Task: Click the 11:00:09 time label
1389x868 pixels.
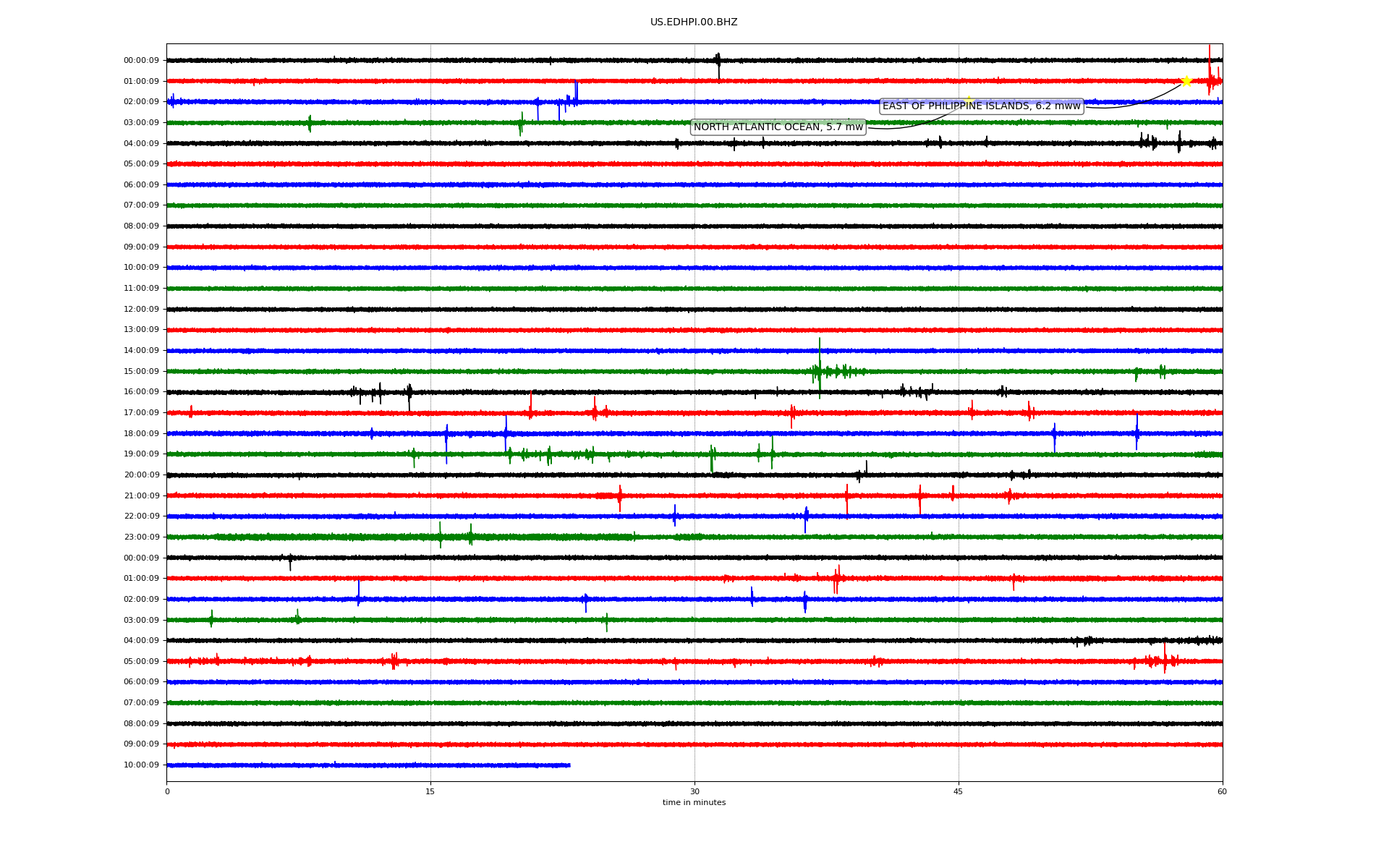Action: 141,289
